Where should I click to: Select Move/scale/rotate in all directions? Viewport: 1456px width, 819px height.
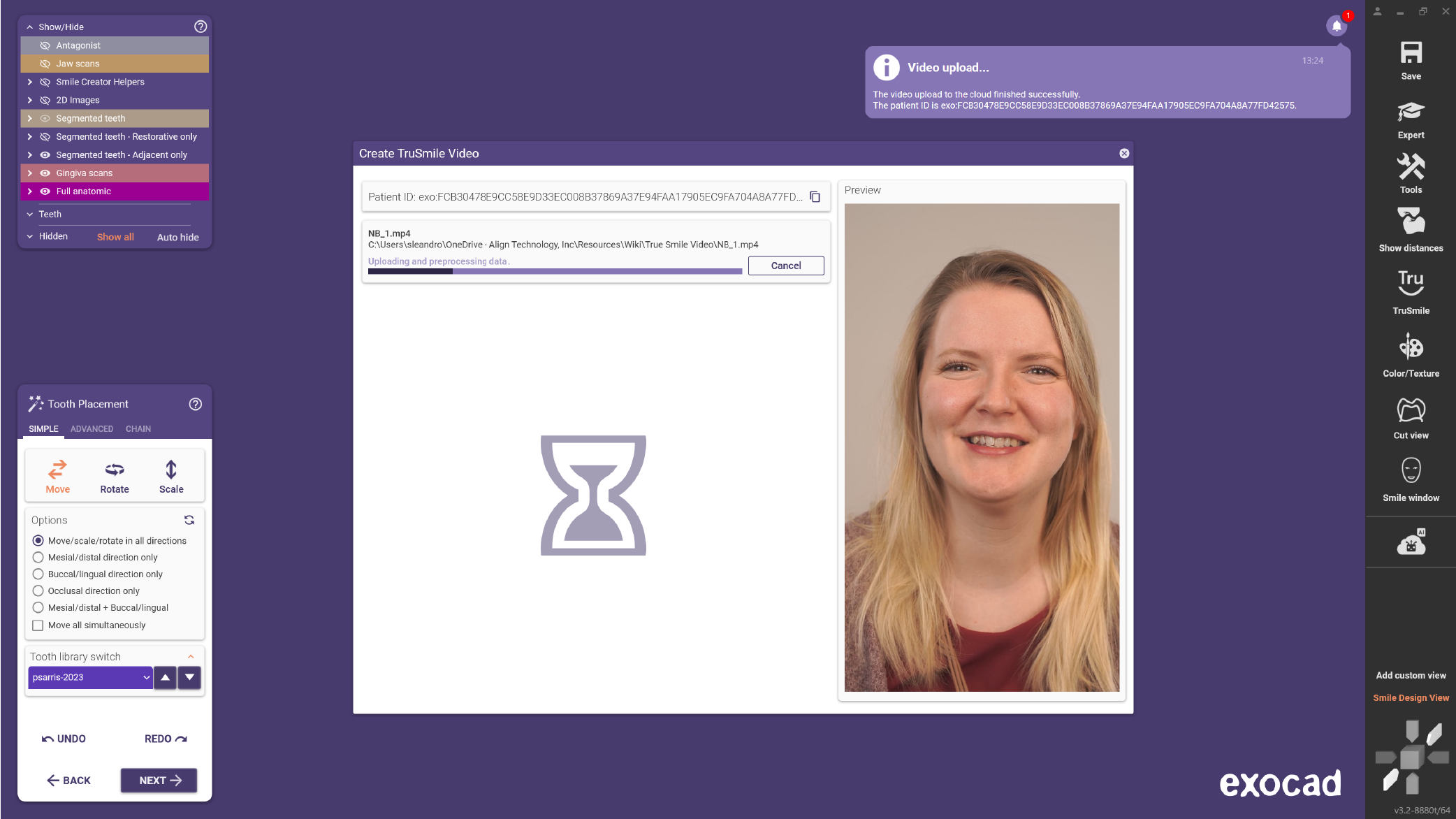click(38, 541)
